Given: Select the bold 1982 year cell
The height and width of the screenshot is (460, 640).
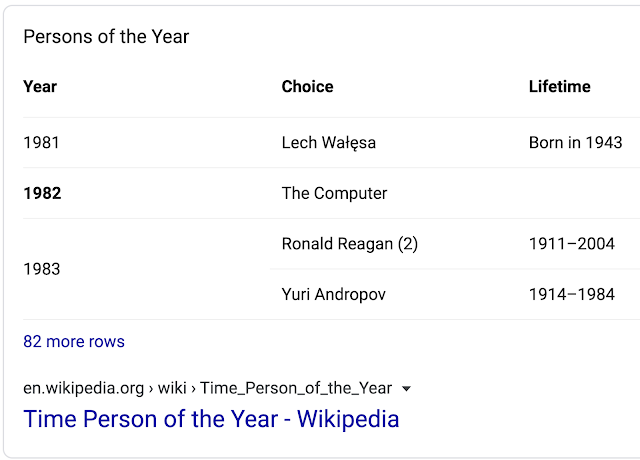Looking at the screenshot, I should pos(42,193).
